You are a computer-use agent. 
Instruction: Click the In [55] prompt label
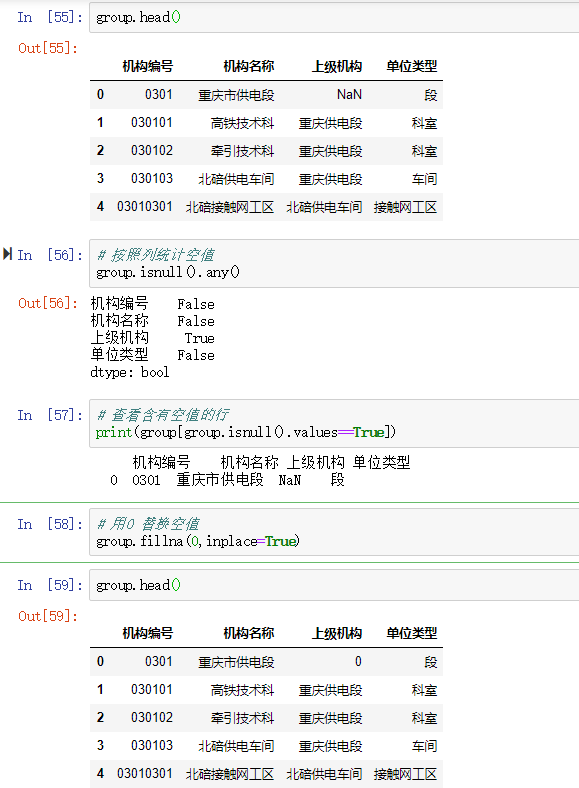coord(50,18)
